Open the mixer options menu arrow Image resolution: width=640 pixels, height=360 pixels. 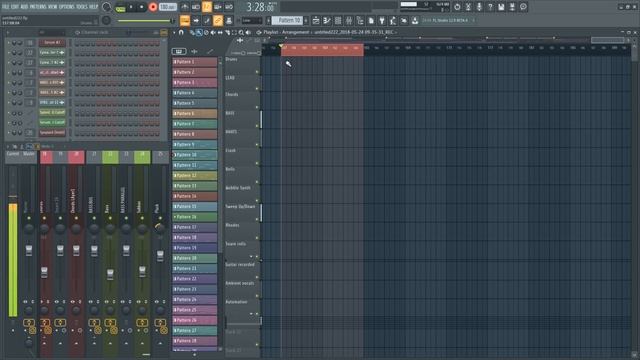pos(8,146)
